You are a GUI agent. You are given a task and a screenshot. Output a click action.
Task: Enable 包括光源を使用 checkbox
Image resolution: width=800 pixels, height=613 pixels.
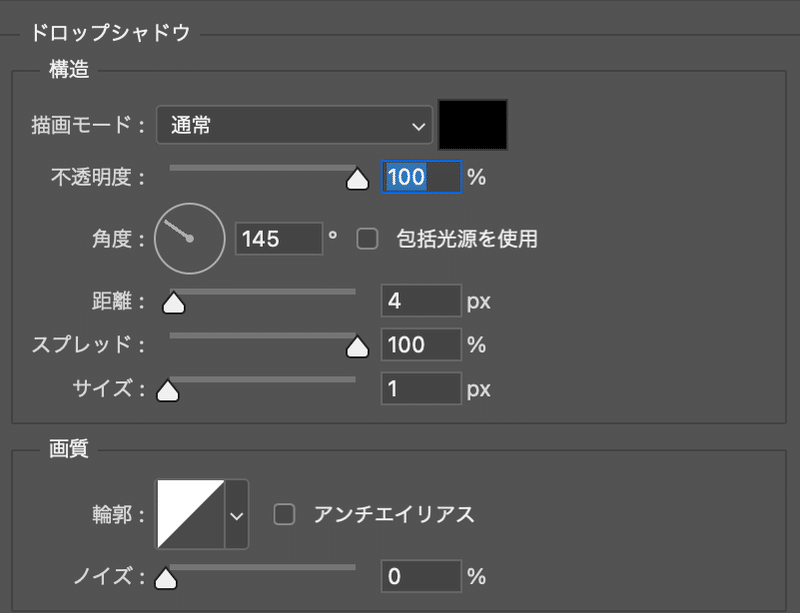[367, 238]
